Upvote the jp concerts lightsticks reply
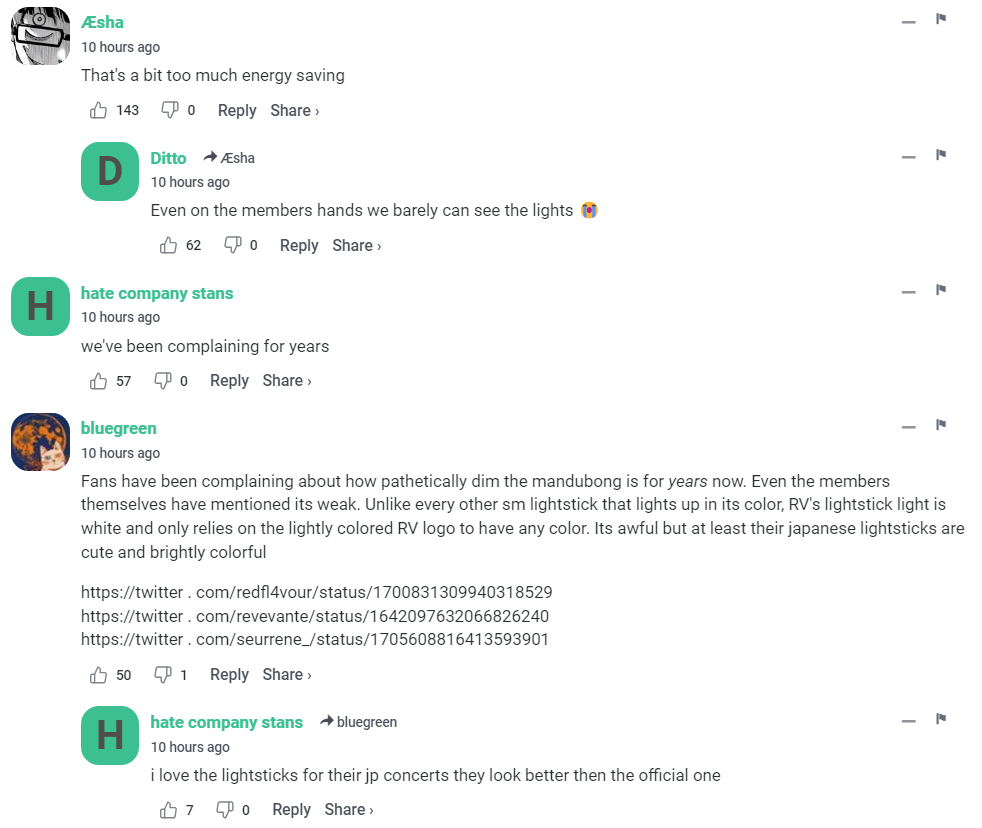 click(x=169, y=810)
